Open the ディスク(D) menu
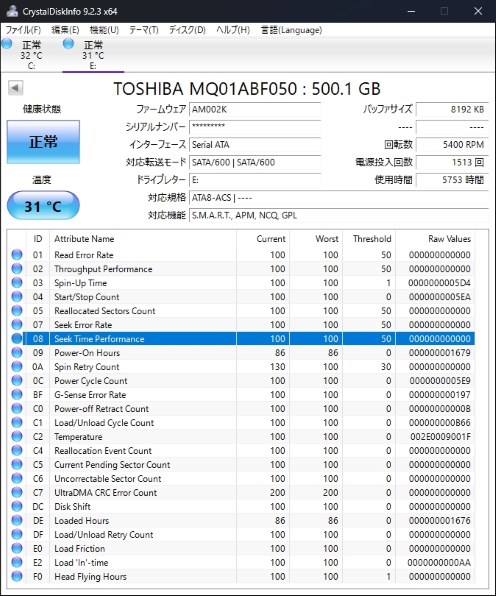Image resolution: width=496 pixels, height=596 pixels. coord(187,30)
